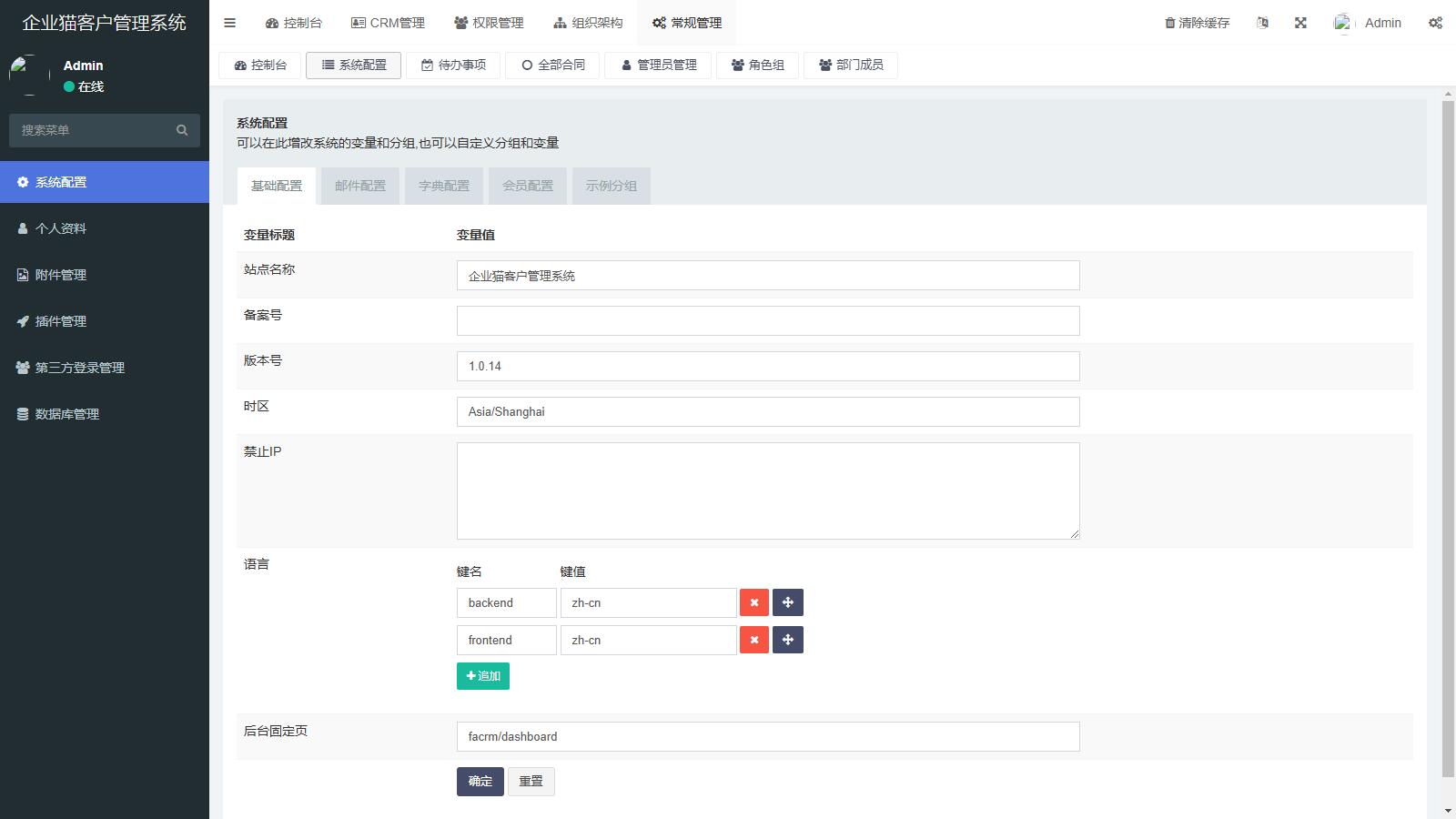Delete the frontend language row
The height and width of the screenshot is (819, 1456).
753,640
